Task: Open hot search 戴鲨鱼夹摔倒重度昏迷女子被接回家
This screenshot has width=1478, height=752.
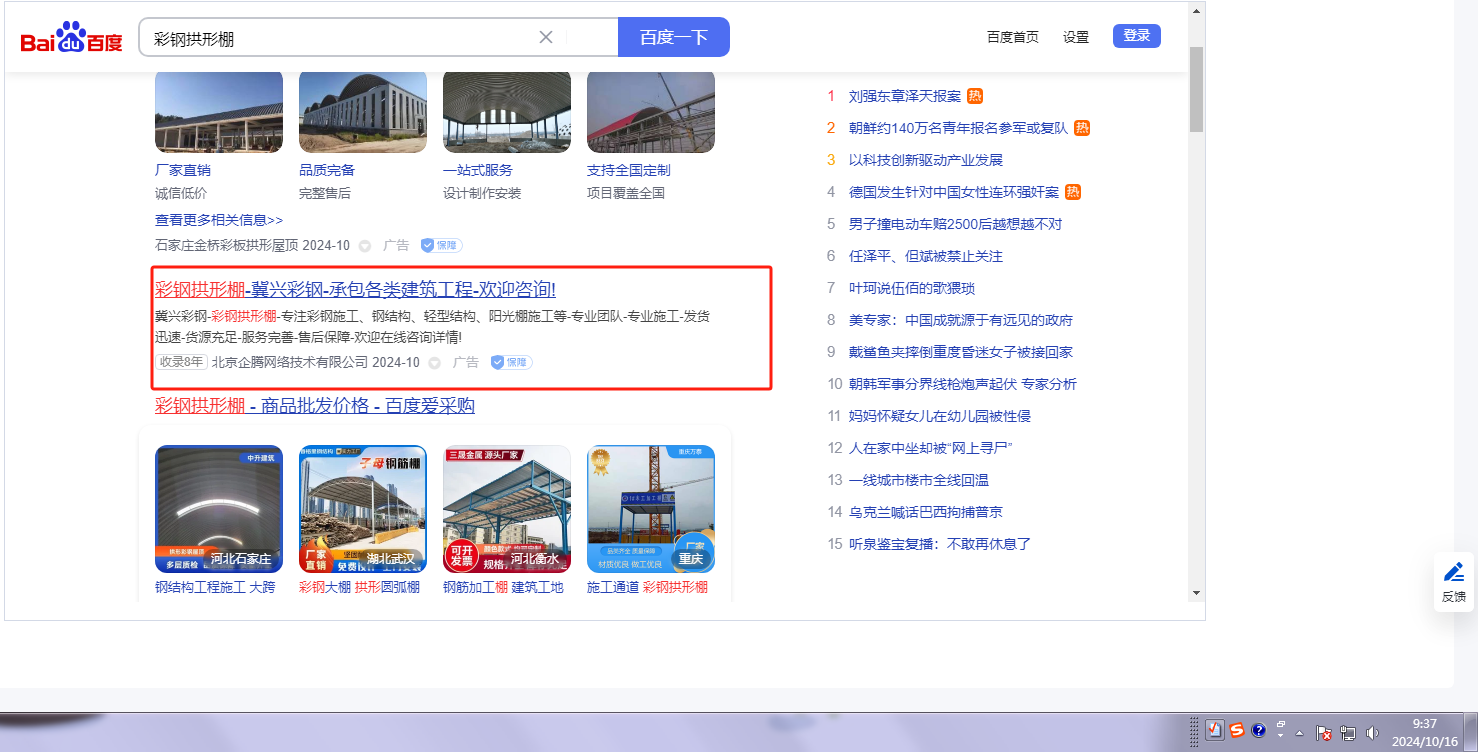Action: [x=961, y=352]
